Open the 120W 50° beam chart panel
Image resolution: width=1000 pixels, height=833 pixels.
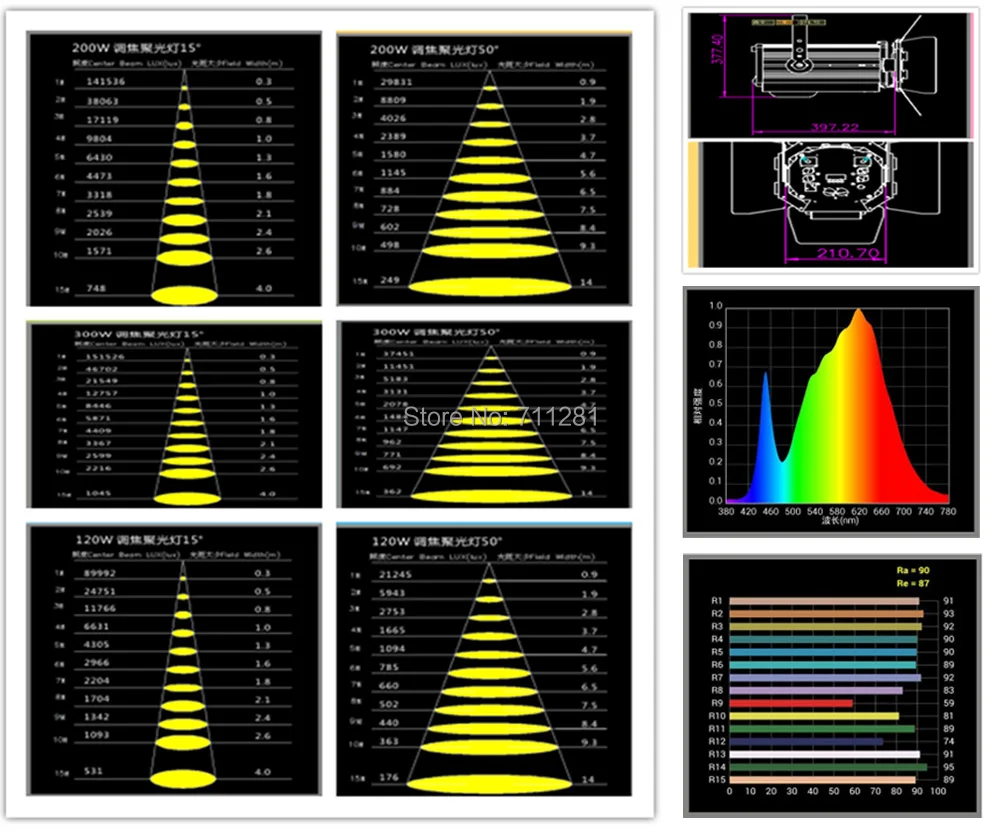click(484, 661)
